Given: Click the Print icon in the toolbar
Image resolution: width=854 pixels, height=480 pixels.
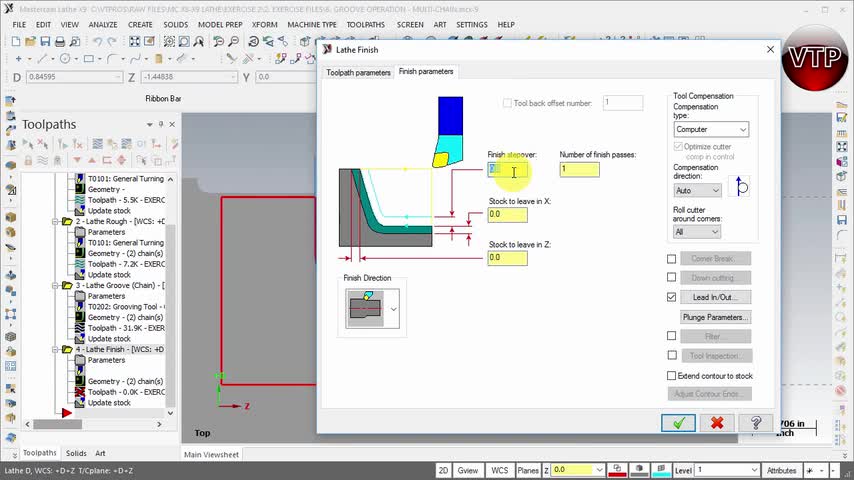Looking at the screenshot, I should [60, 41].
